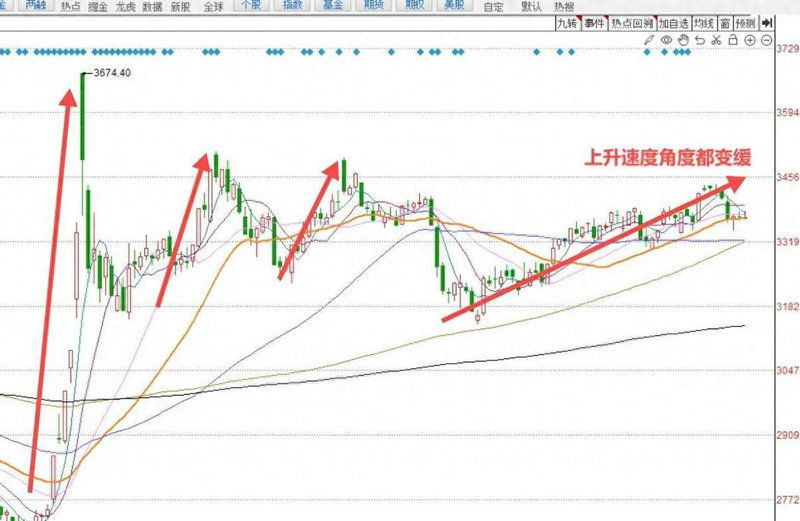Click the 2909 price axis label

click(x=788, y=435)
